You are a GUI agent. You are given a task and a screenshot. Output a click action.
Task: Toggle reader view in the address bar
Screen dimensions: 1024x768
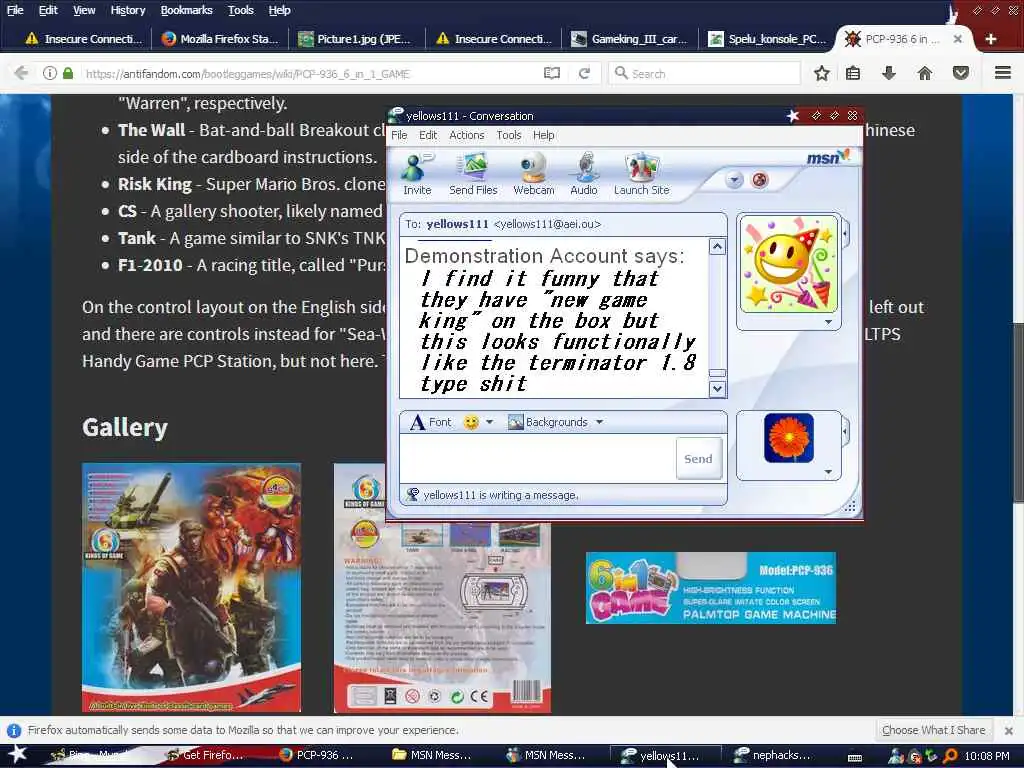[552, 73]
